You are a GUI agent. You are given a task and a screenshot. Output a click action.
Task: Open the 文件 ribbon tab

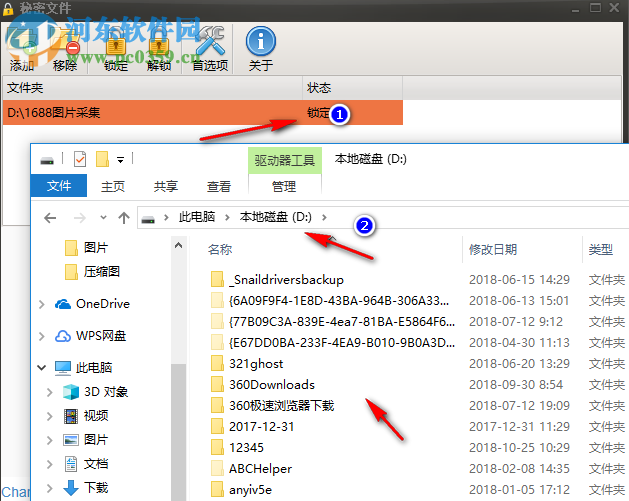click(59, 186)
